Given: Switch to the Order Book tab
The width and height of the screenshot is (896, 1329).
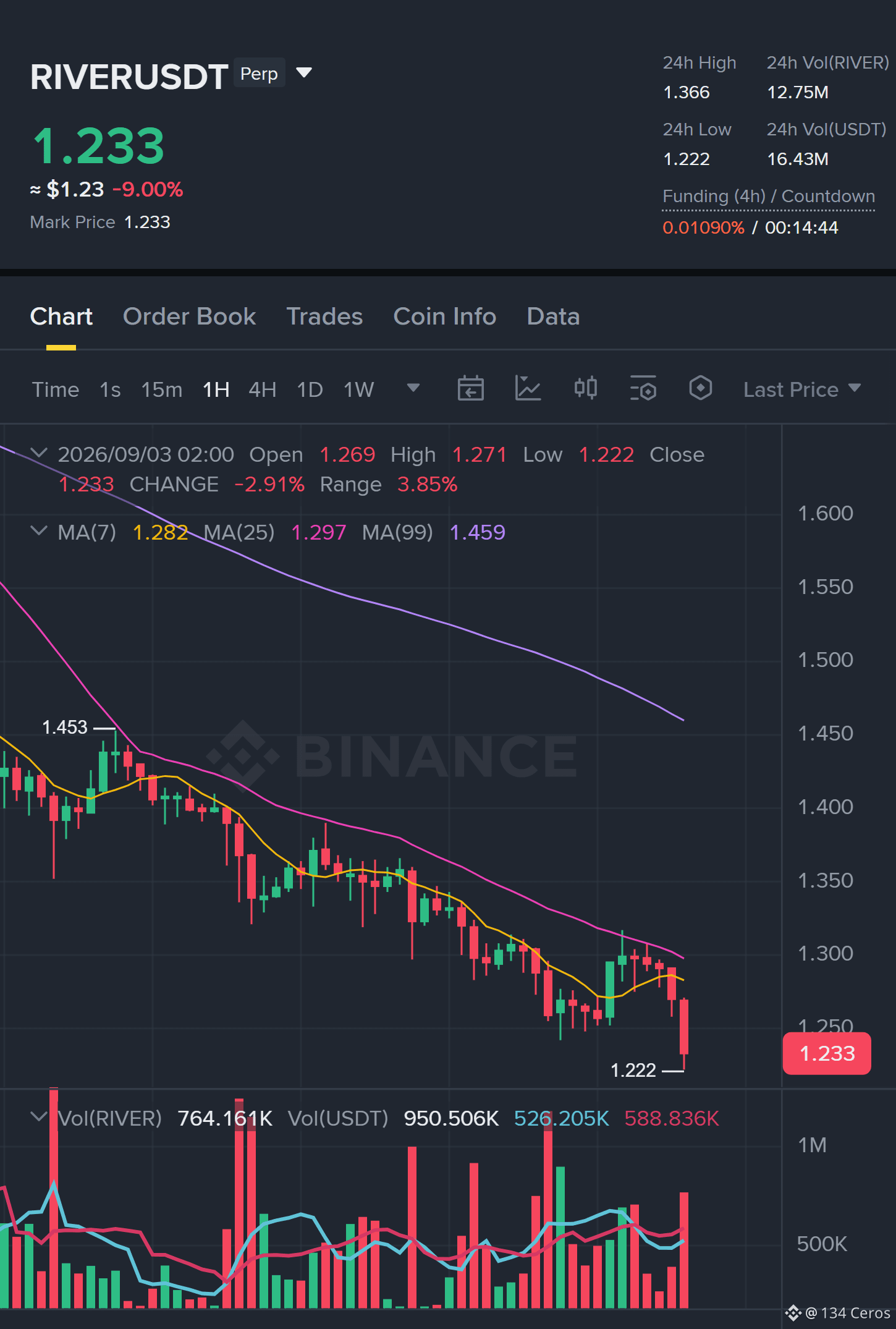Looking at the screenshot, I should tap(189, 316).
